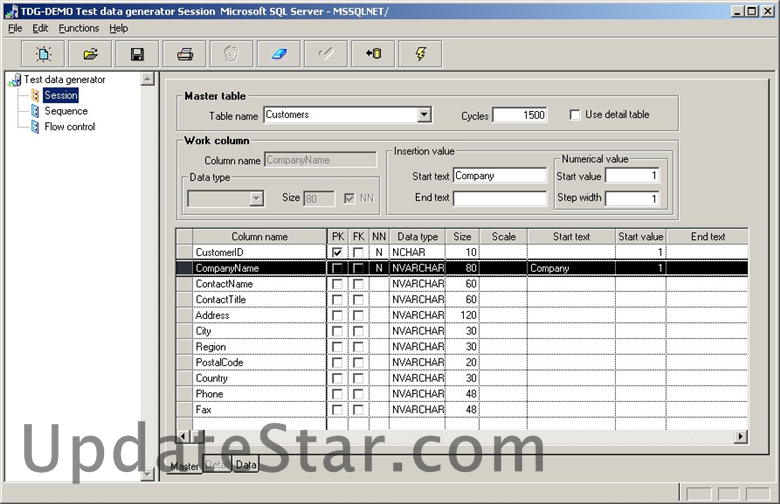Toggle the FK checkbox for City
Viewport: 780px width, 504px height.
pyautogui.click(x=358, y=331)
